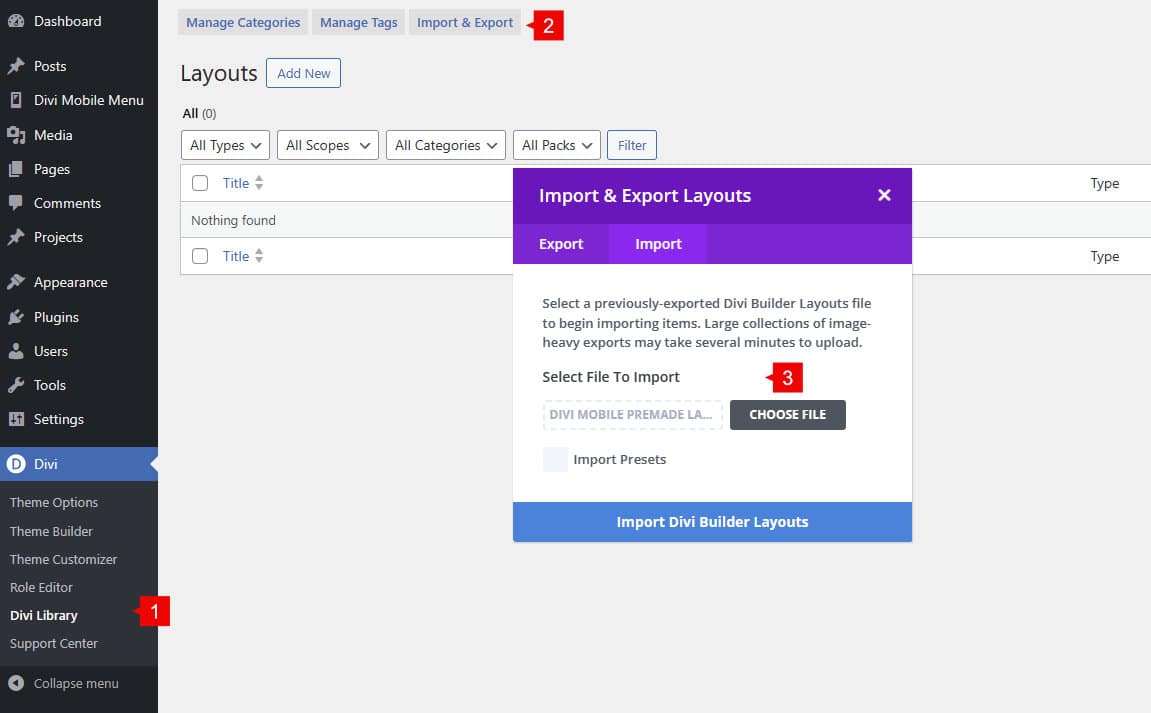Click the Comments speech bubble icon
Screen dimensions: 1151x713
[16, 203]
